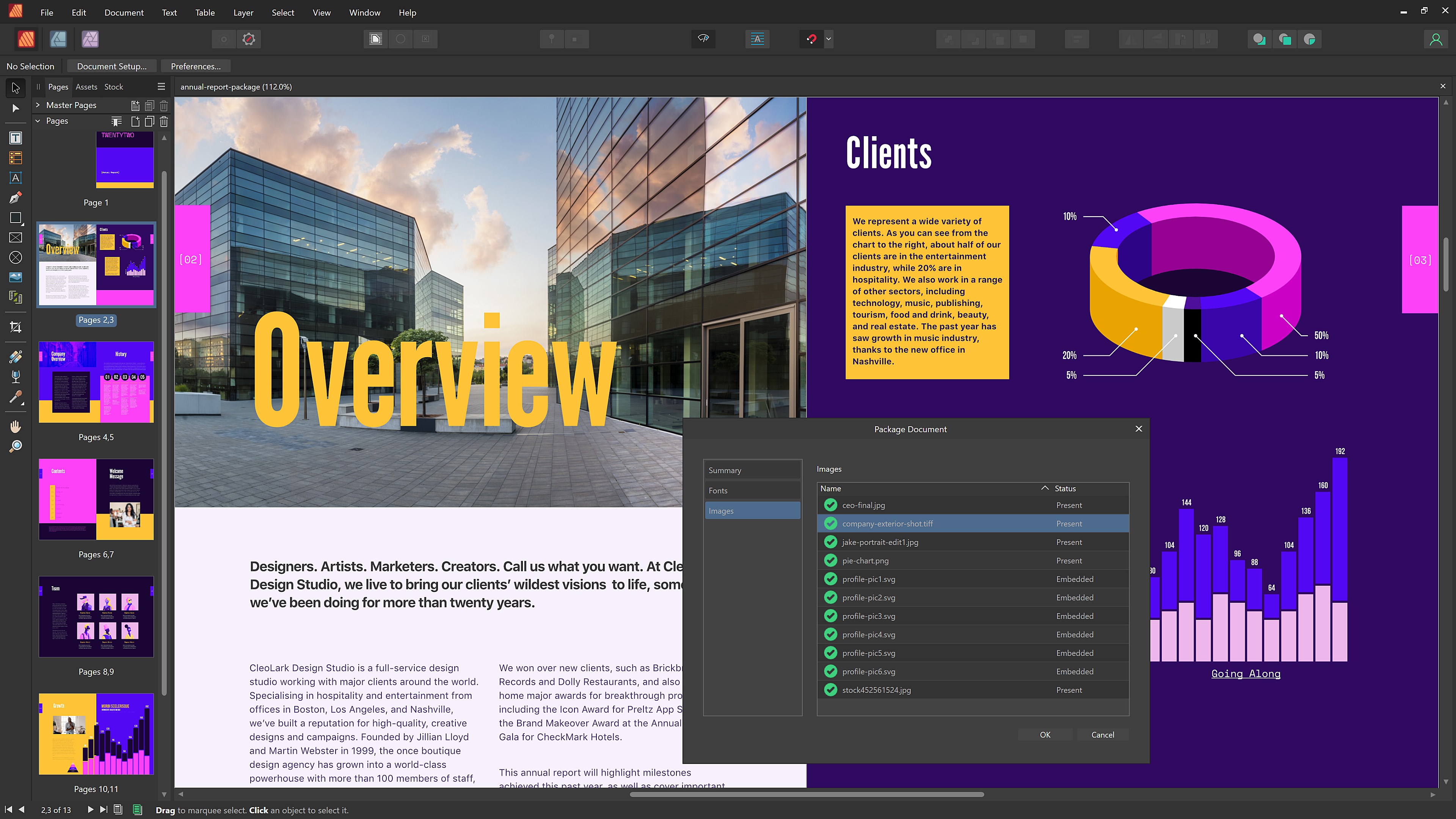Toggle preflight status icon in status bar
Image resolution: width=1456 pixels, height=819 pixels.
(137, 810)
